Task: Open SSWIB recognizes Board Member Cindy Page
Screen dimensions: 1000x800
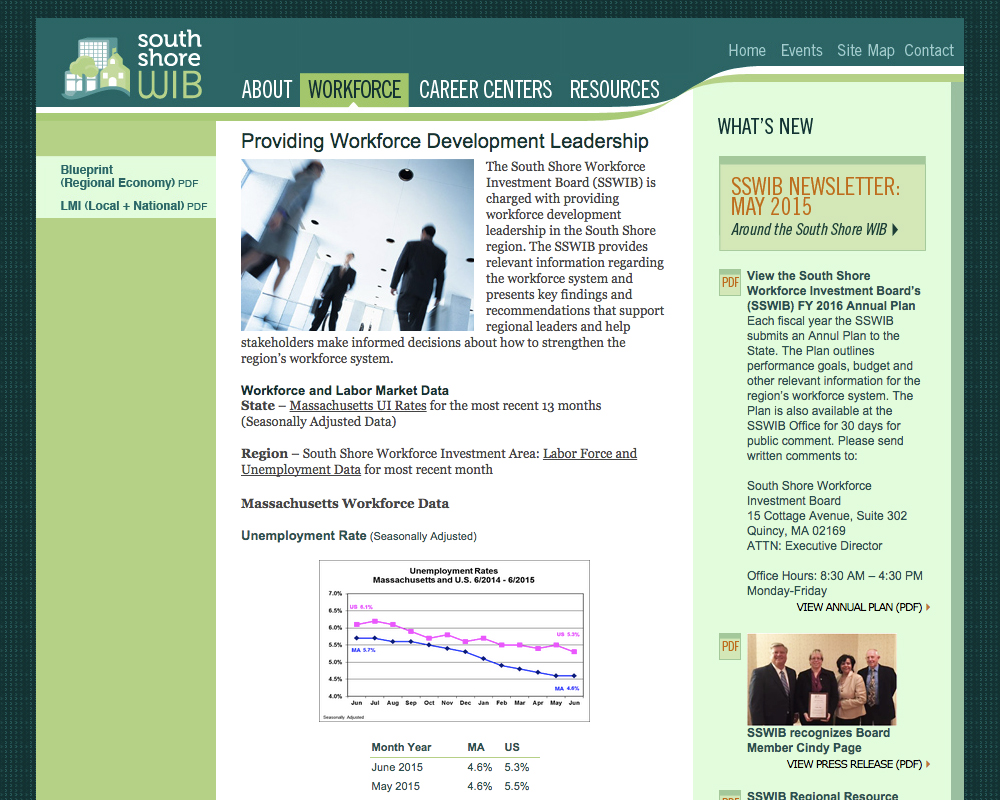Action: pyautogui.click(x=818, y=740)
